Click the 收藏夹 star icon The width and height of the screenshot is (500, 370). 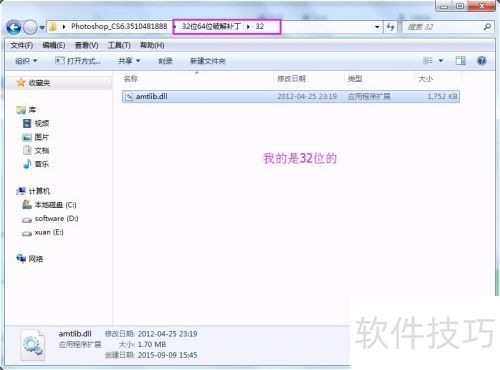point(21,82)
